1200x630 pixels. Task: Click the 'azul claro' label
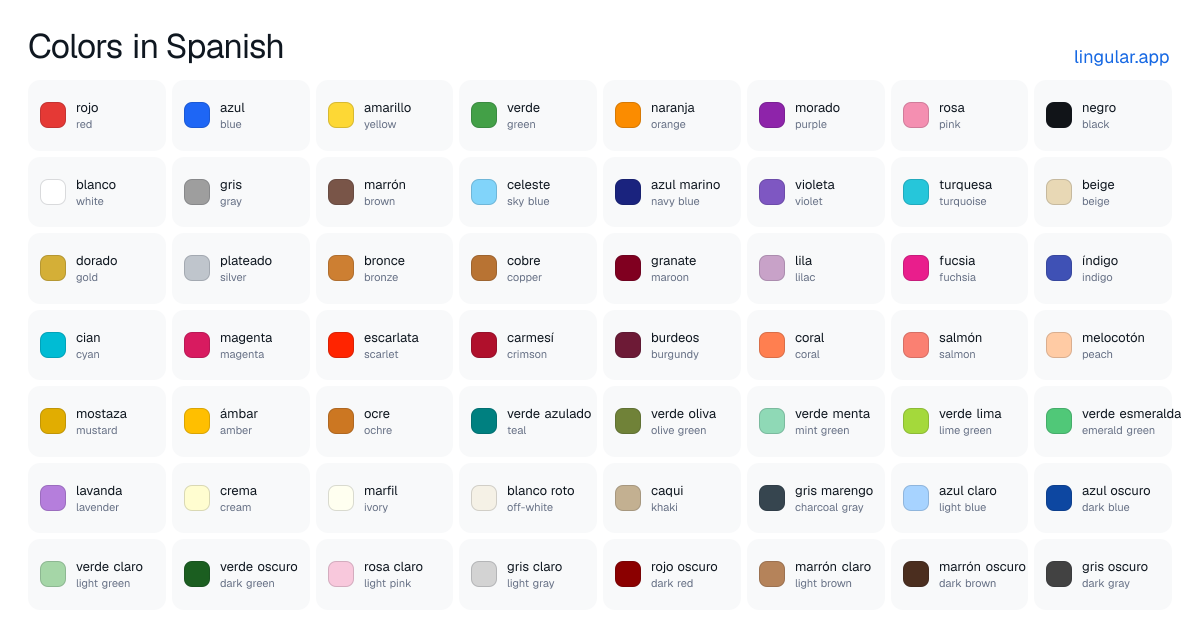tap(968, 491)
